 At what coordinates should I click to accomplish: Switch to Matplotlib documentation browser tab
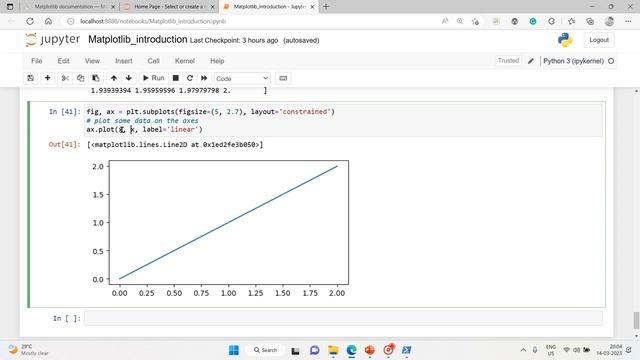pos(69,7)
